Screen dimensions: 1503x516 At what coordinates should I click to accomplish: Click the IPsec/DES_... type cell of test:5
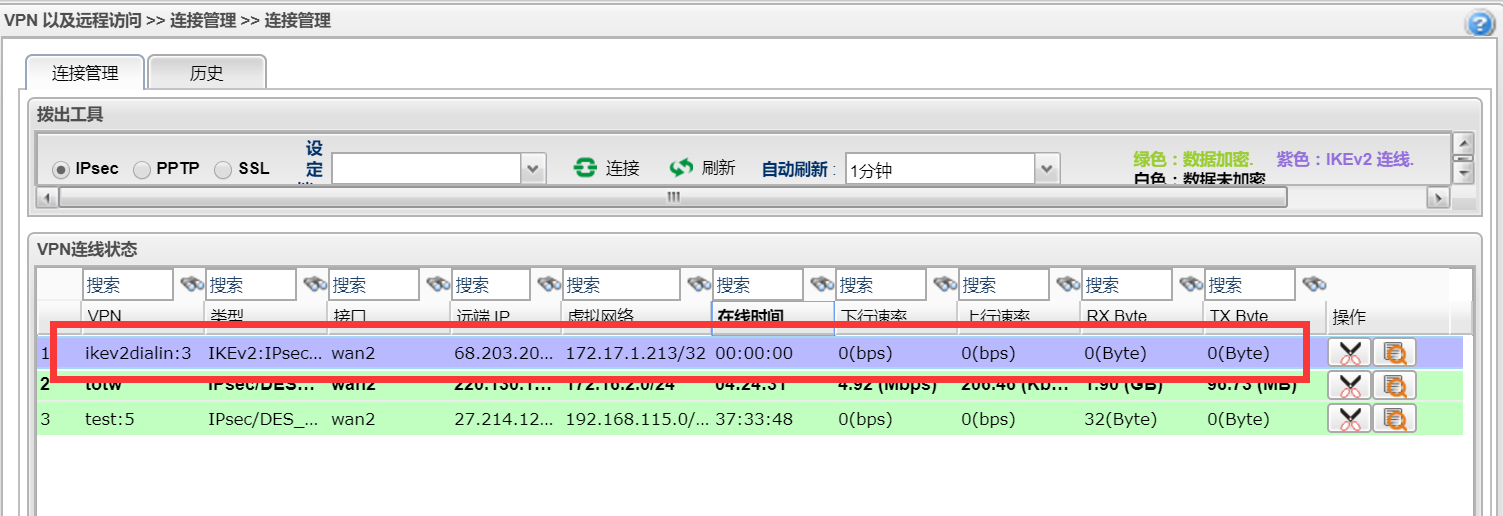(x=264, y=419)
